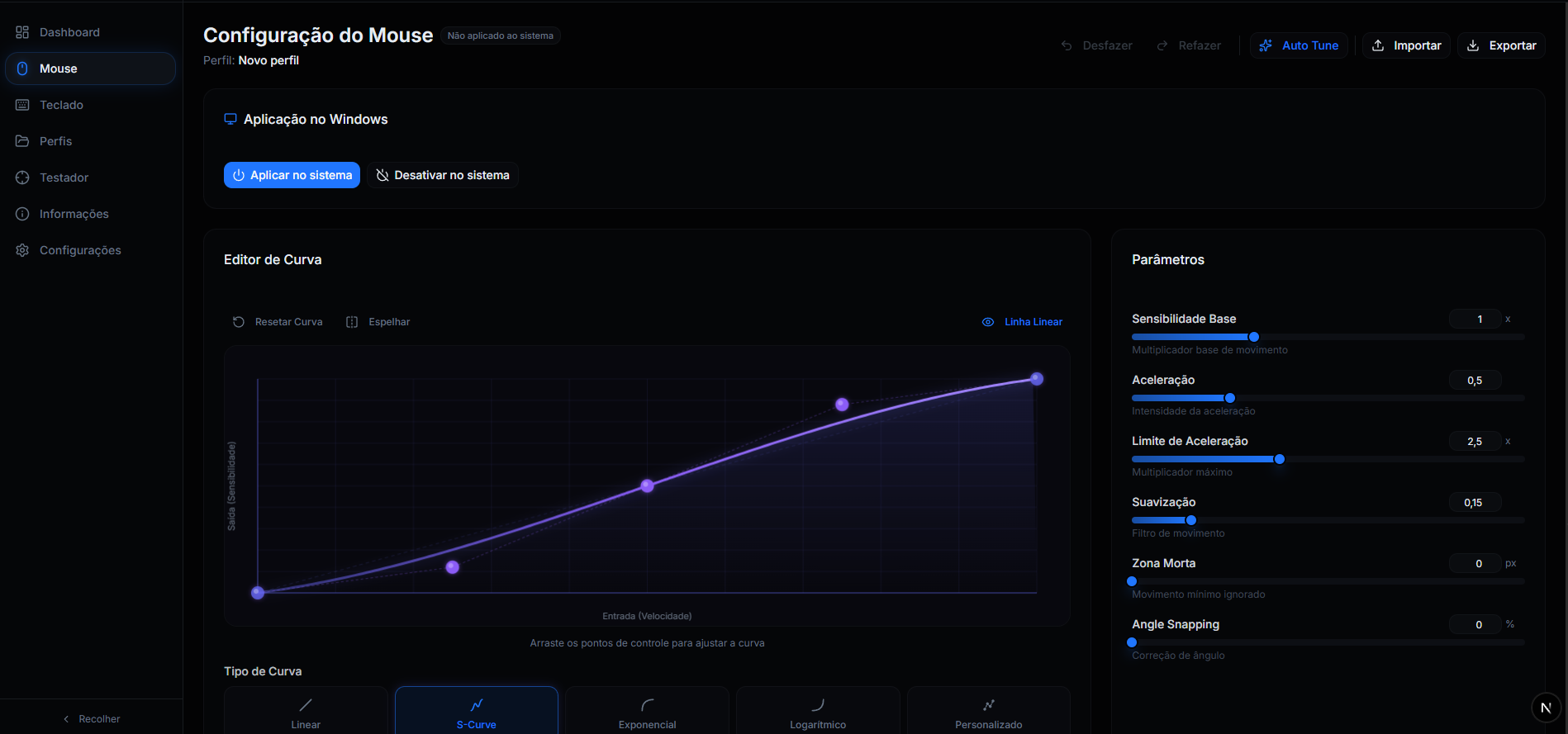The width and height of the screenshot is (1568, 734).
Task: Click the Zona Morta value field
Action: (x=1475, y=564)
